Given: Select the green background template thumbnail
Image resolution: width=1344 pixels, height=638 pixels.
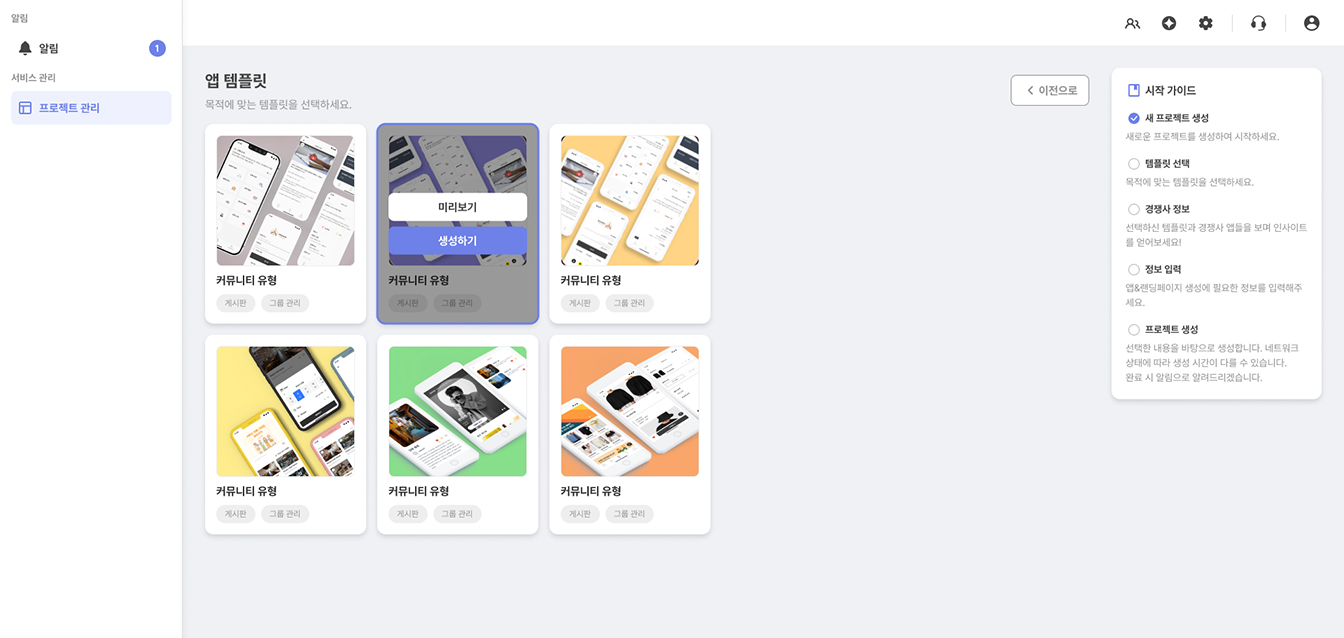Looking at the screenshot, I should (x=458, y=411).
